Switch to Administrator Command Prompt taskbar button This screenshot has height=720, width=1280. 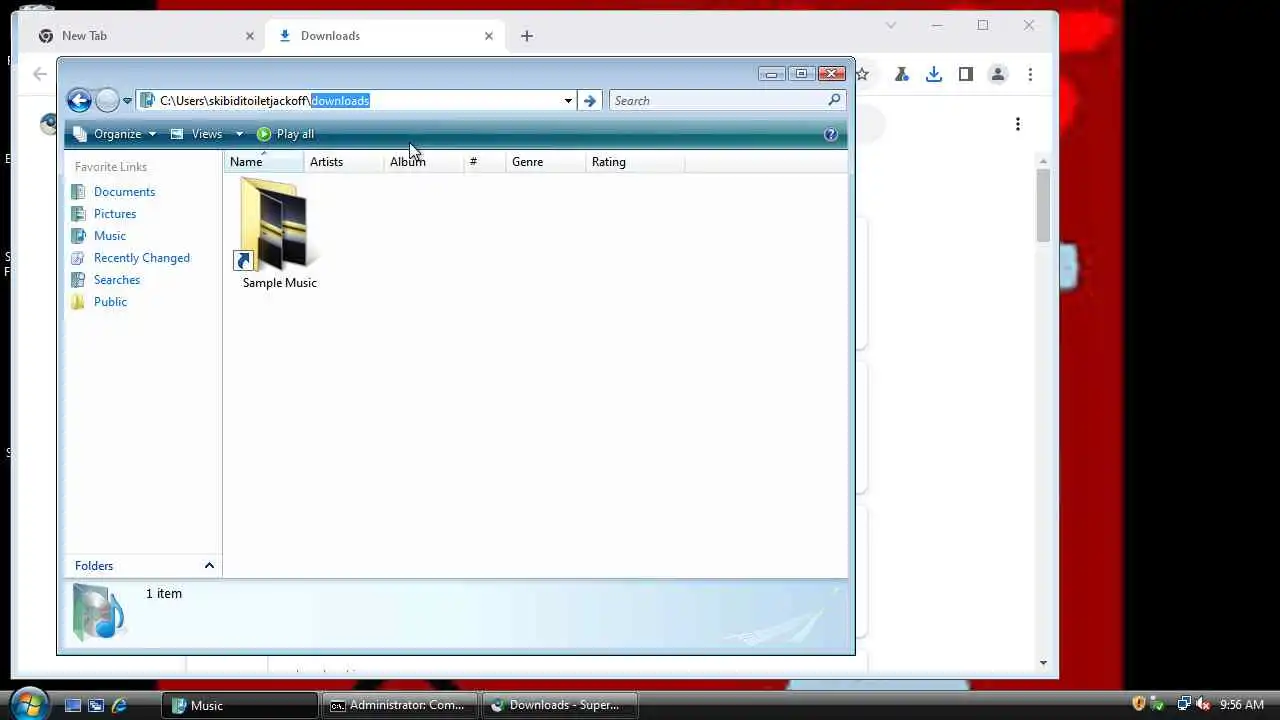tap(400, 705)
